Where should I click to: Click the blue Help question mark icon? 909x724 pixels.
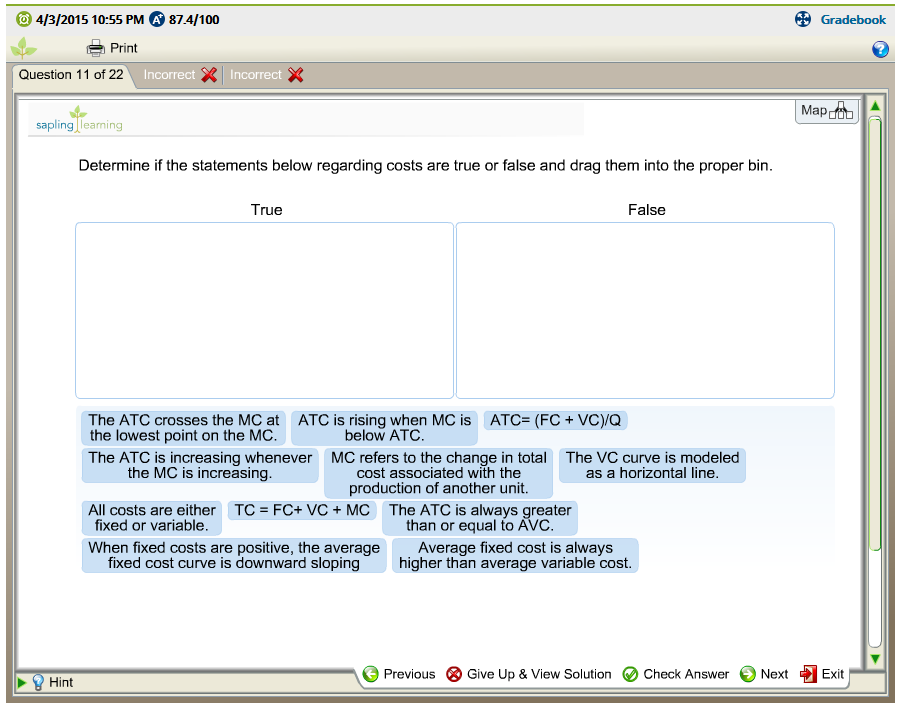[881, 48]
